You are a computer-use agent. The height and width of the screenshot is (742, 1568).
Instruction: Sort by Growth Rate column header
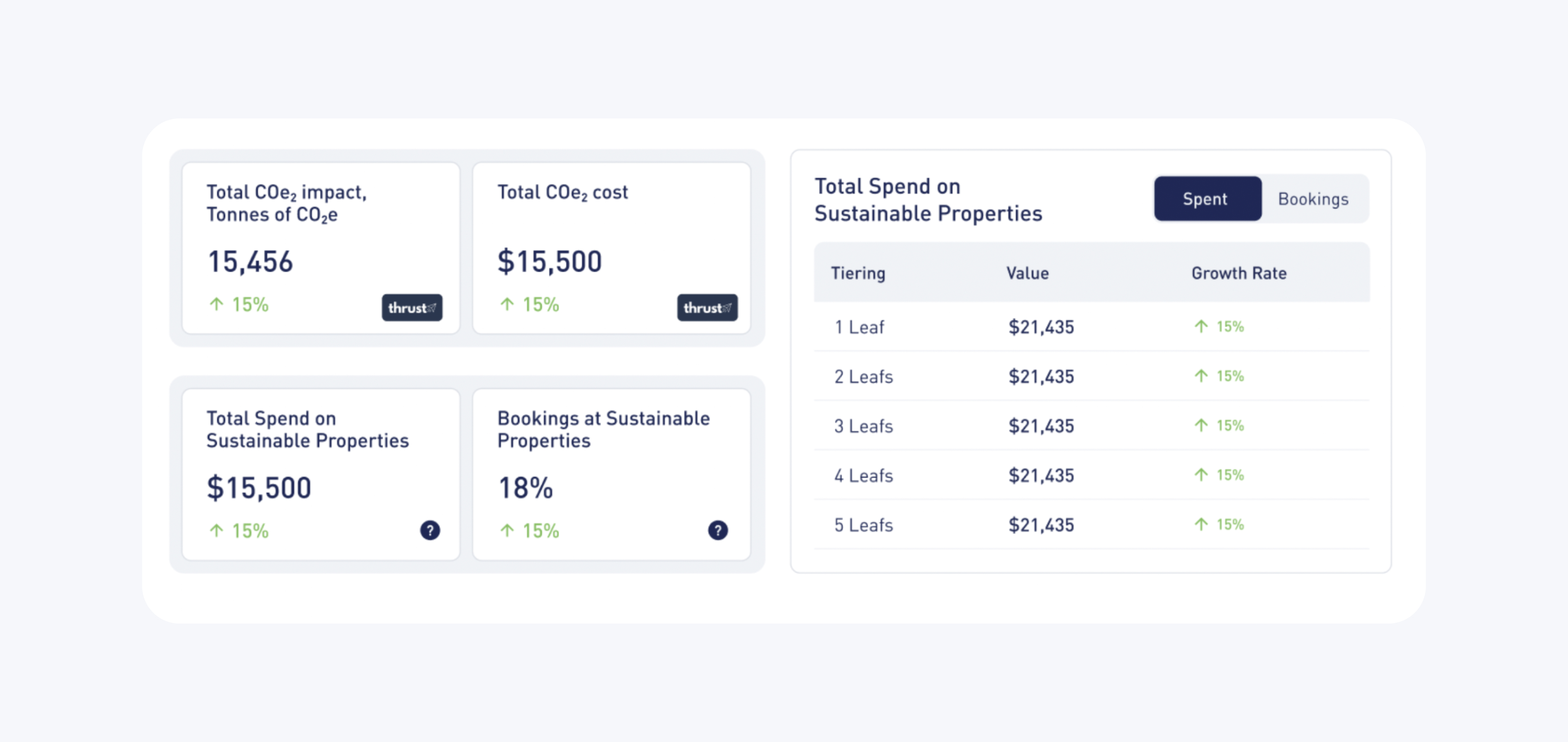click(1238, 273)
